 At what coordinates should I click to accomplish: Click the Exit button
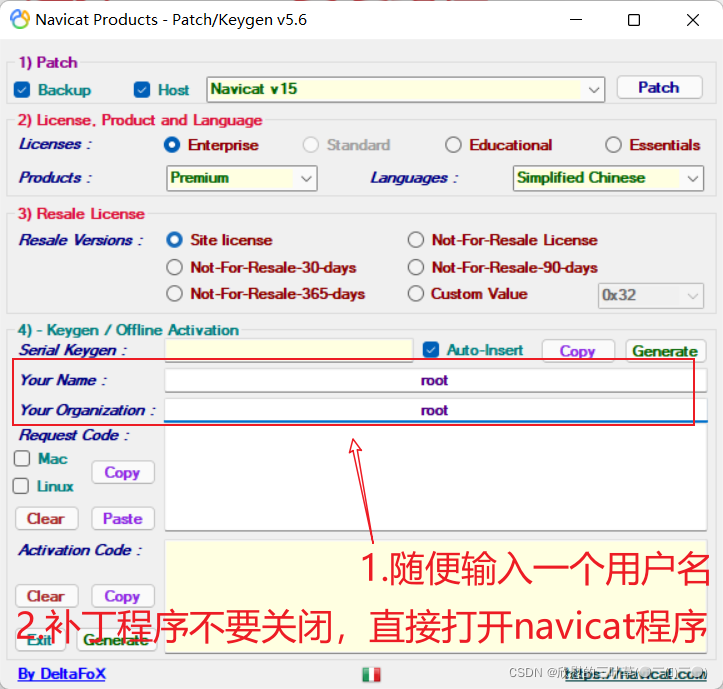coord(41,640)
